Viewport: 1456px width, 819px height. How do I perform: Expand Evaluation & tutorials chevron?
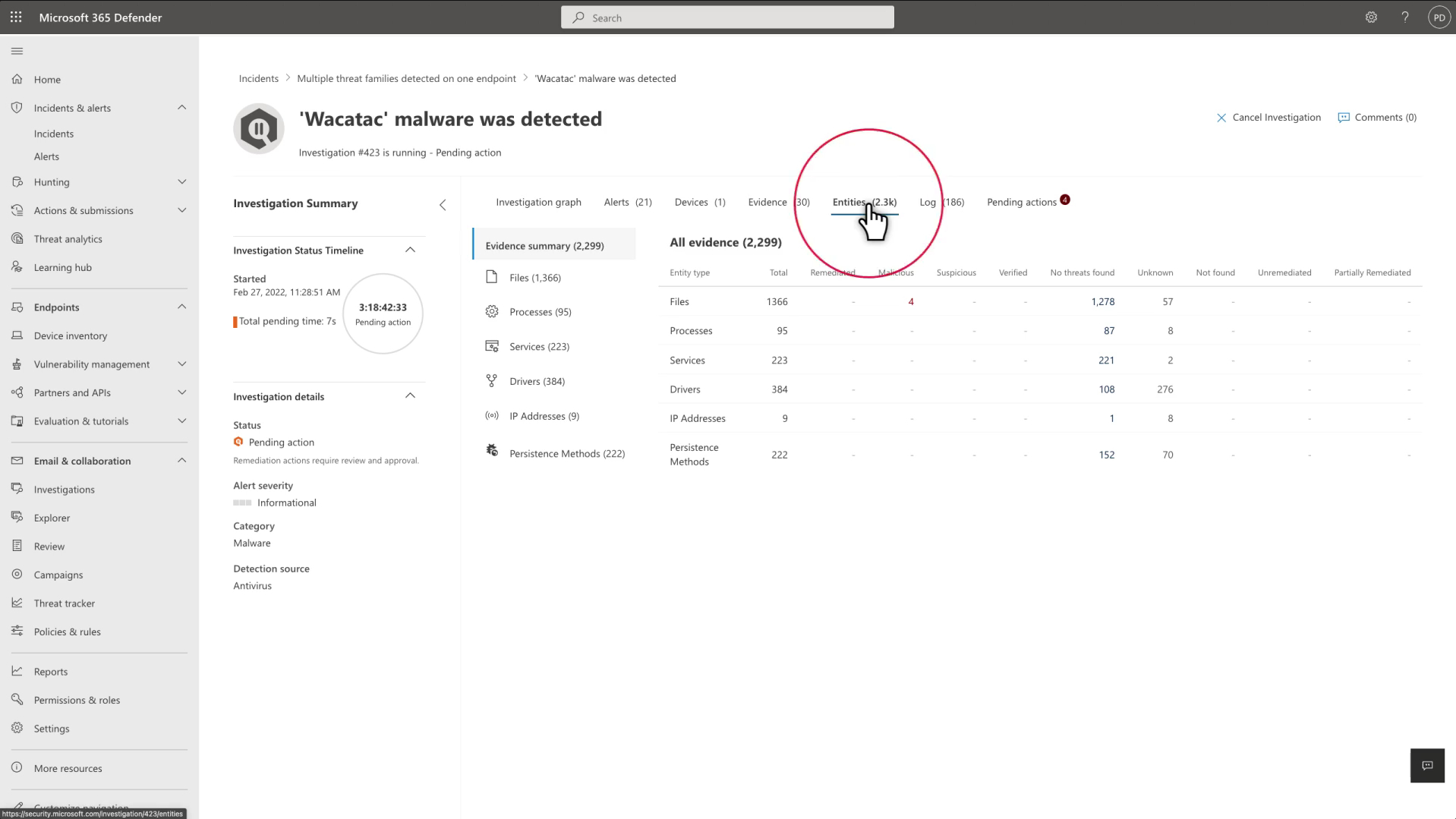click(182, 421)
